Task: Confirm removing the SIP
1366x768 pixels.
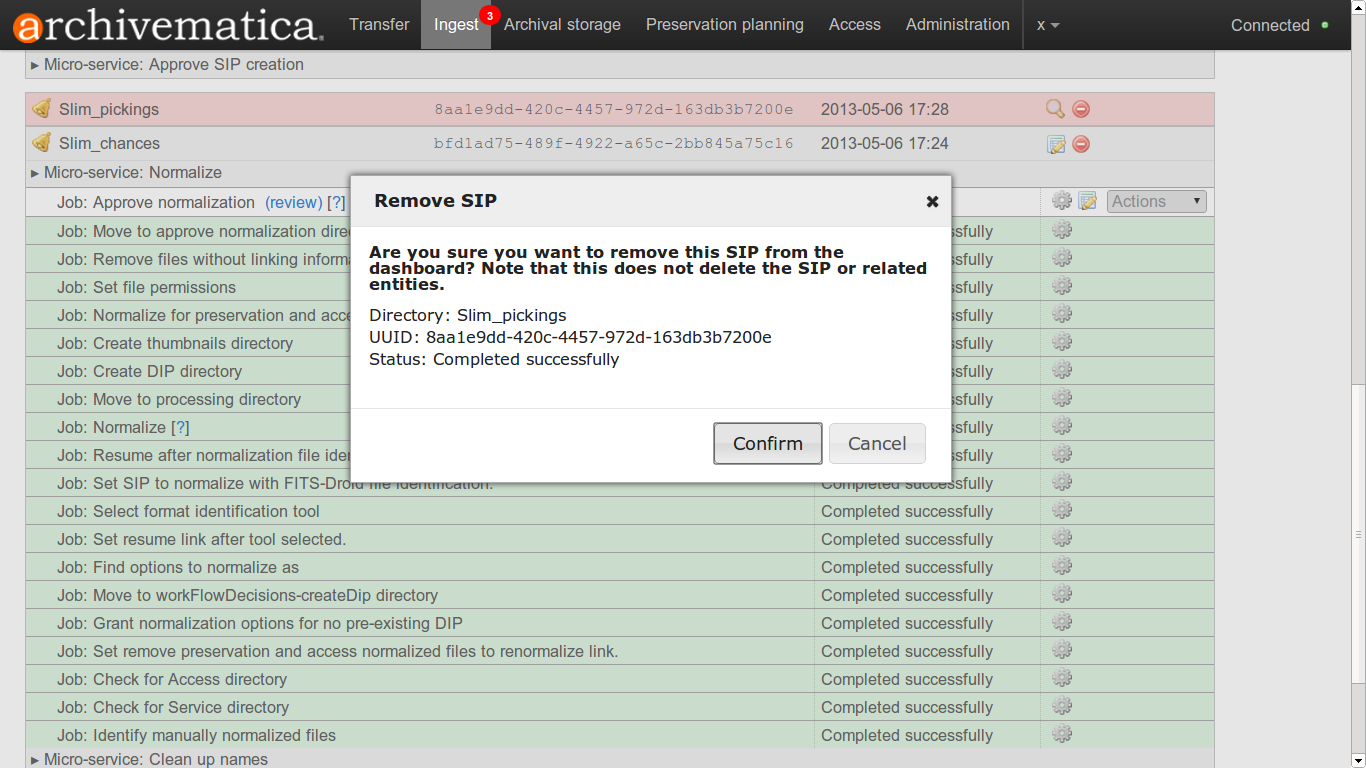Action: 767,443
